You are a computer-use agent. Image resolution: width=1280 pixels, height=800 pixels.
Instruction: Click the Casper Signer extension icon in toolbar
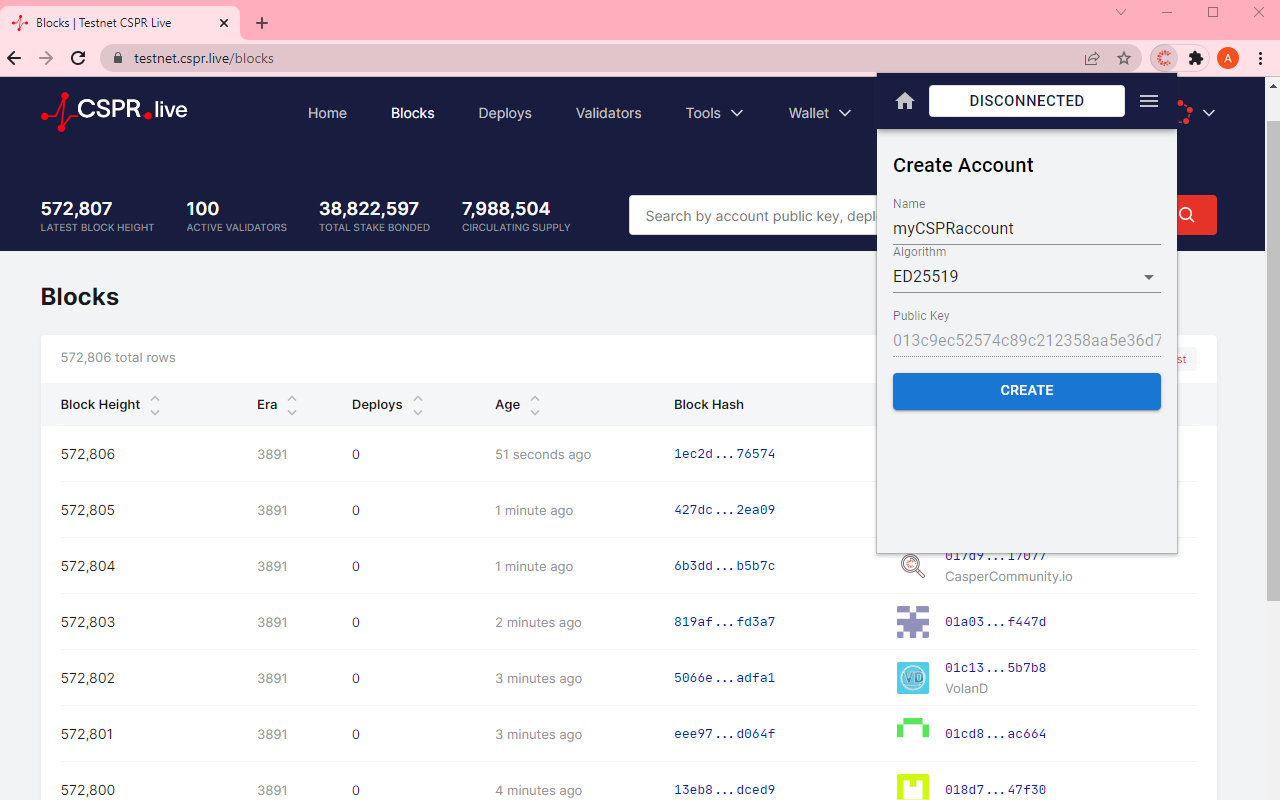click(1164, 58)
